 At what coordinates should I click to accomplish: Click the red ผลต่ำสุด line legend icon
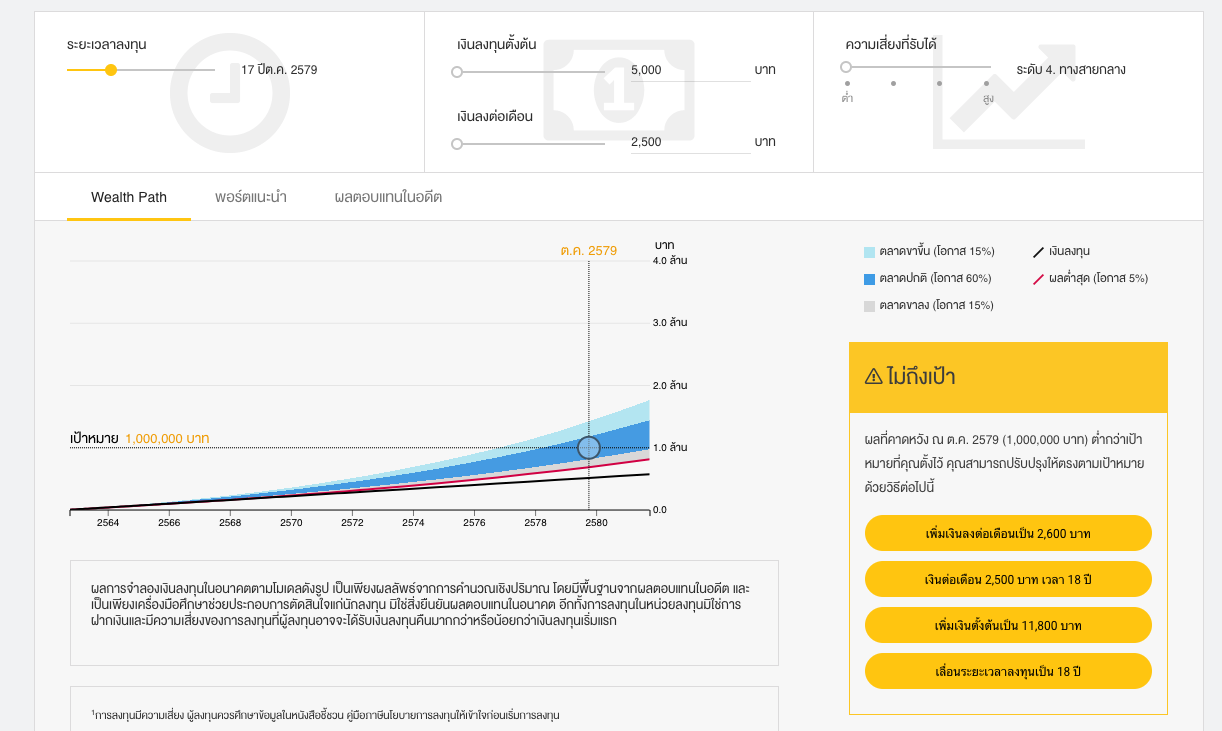pos(1038,278)
